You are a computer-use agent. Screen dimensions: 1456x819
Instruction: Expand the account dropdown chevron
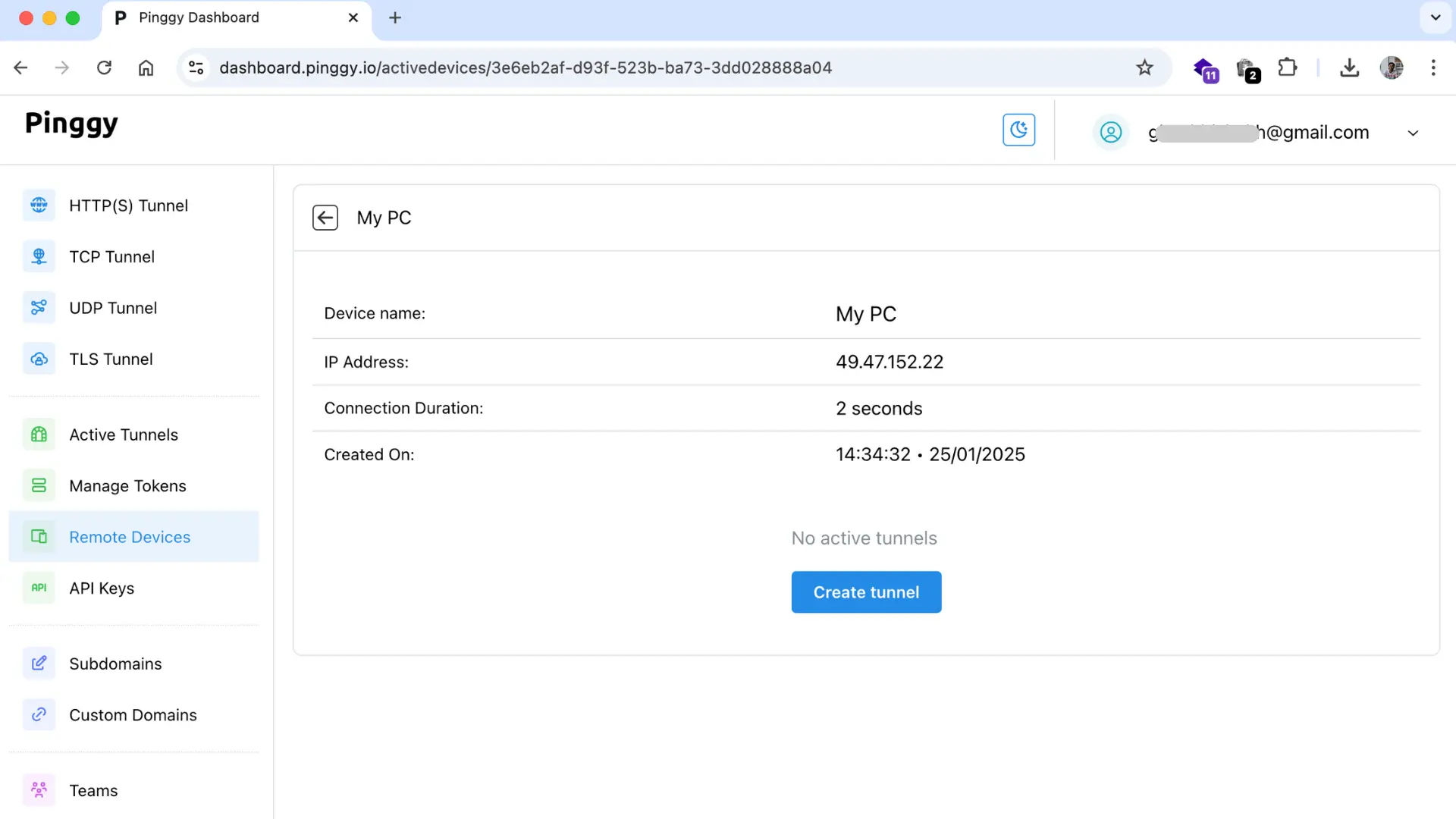1413,133
